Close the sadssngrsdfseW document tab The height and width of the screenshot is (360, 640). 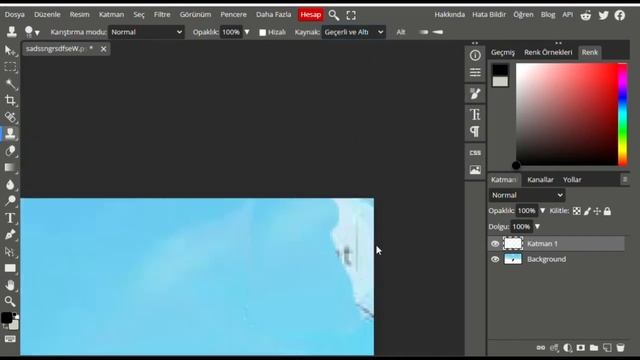[x=104, y=49]
